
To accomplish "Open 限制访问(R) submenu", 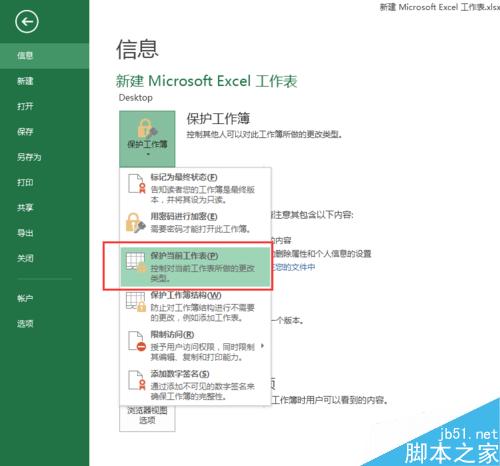I will click(x=195, y=345).
